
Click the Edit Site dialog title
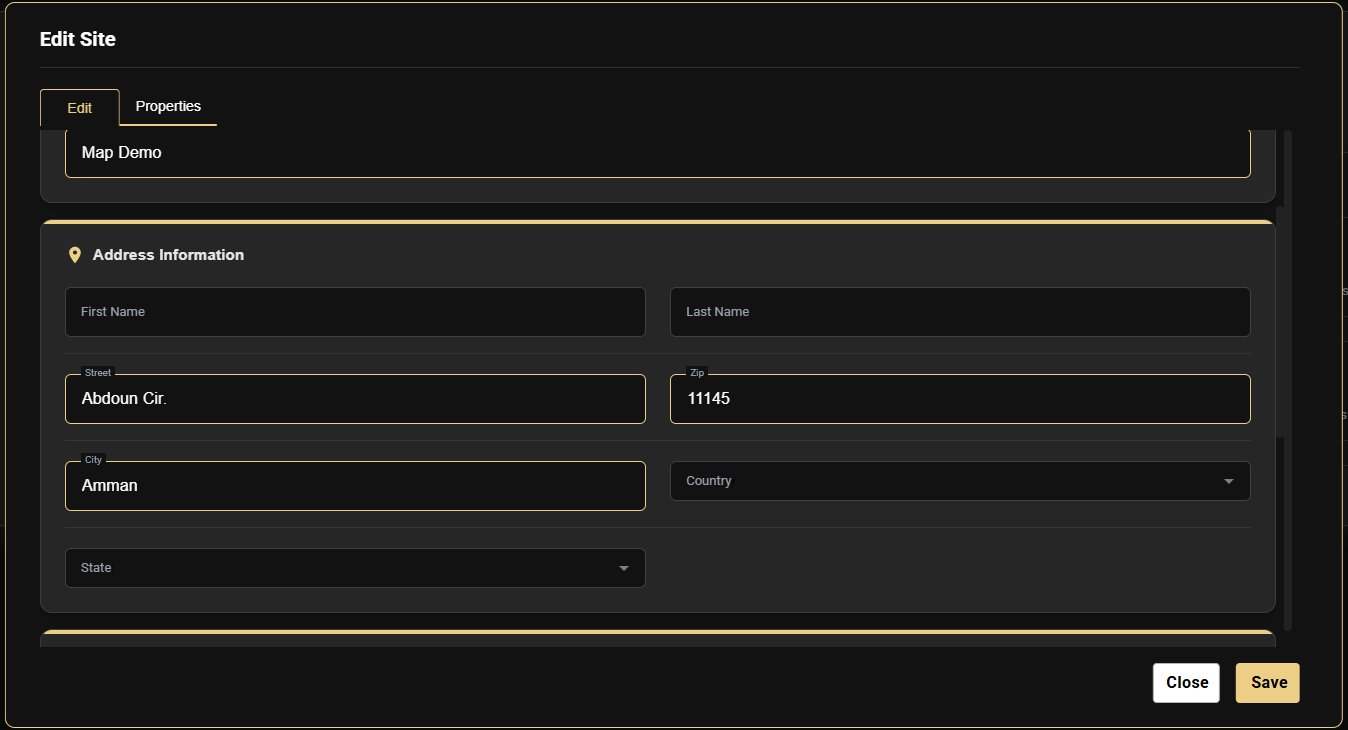point(78,40)
